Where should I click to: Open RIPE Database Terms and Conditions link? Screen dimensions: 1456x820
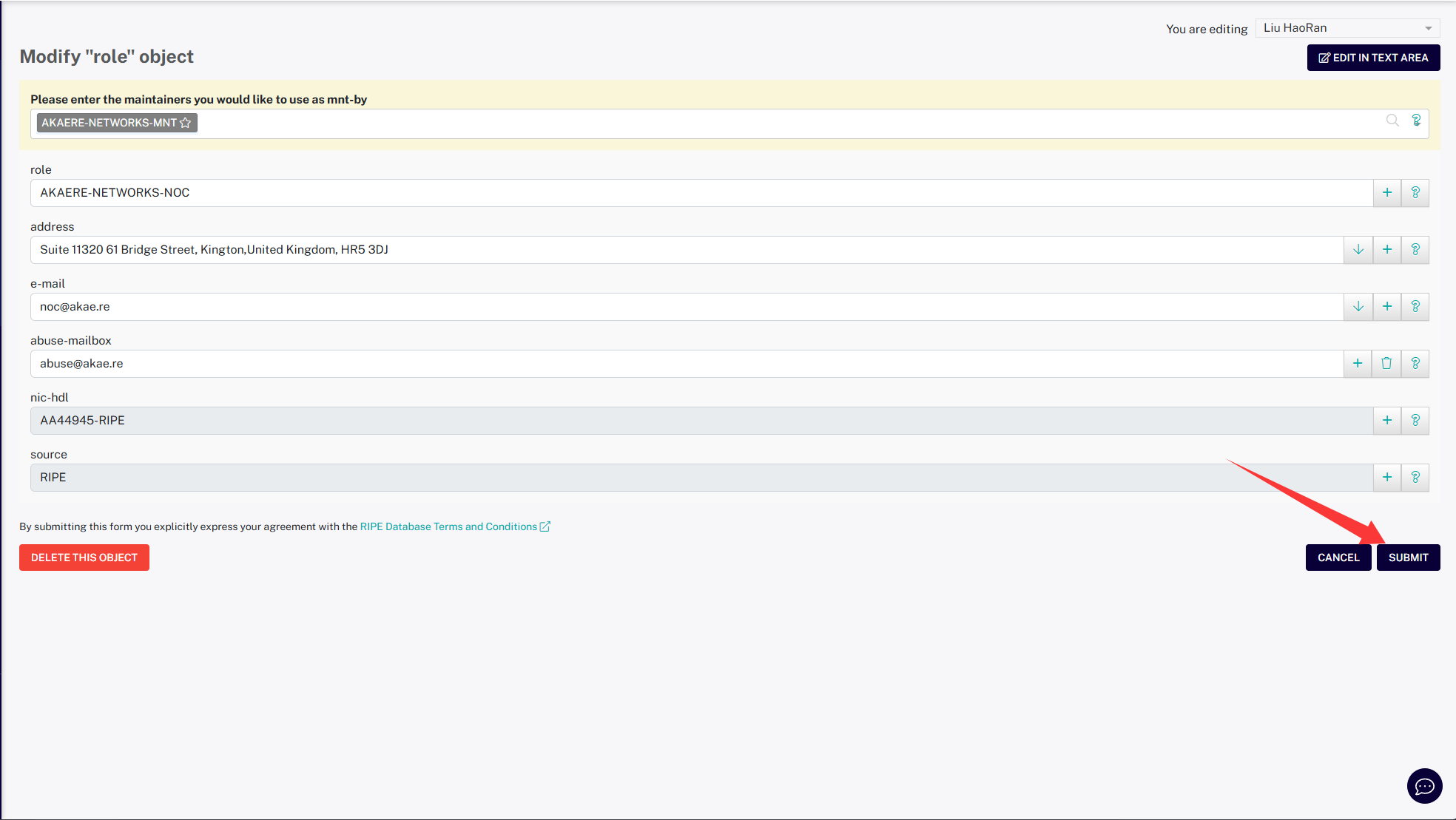coord(448,526)
